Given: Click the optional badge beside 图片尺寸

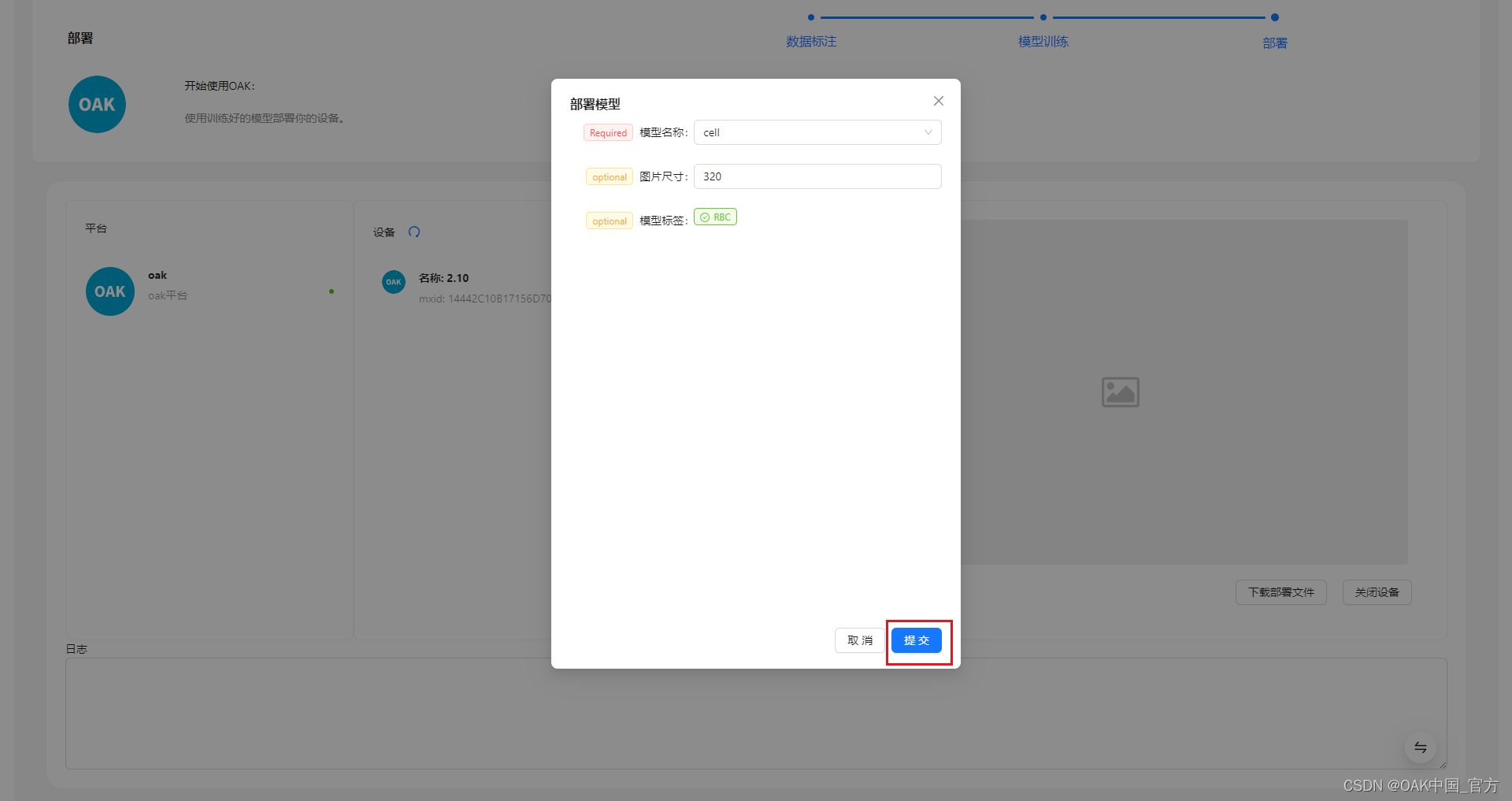Looking at the screenshot, I should click(610, 177).
